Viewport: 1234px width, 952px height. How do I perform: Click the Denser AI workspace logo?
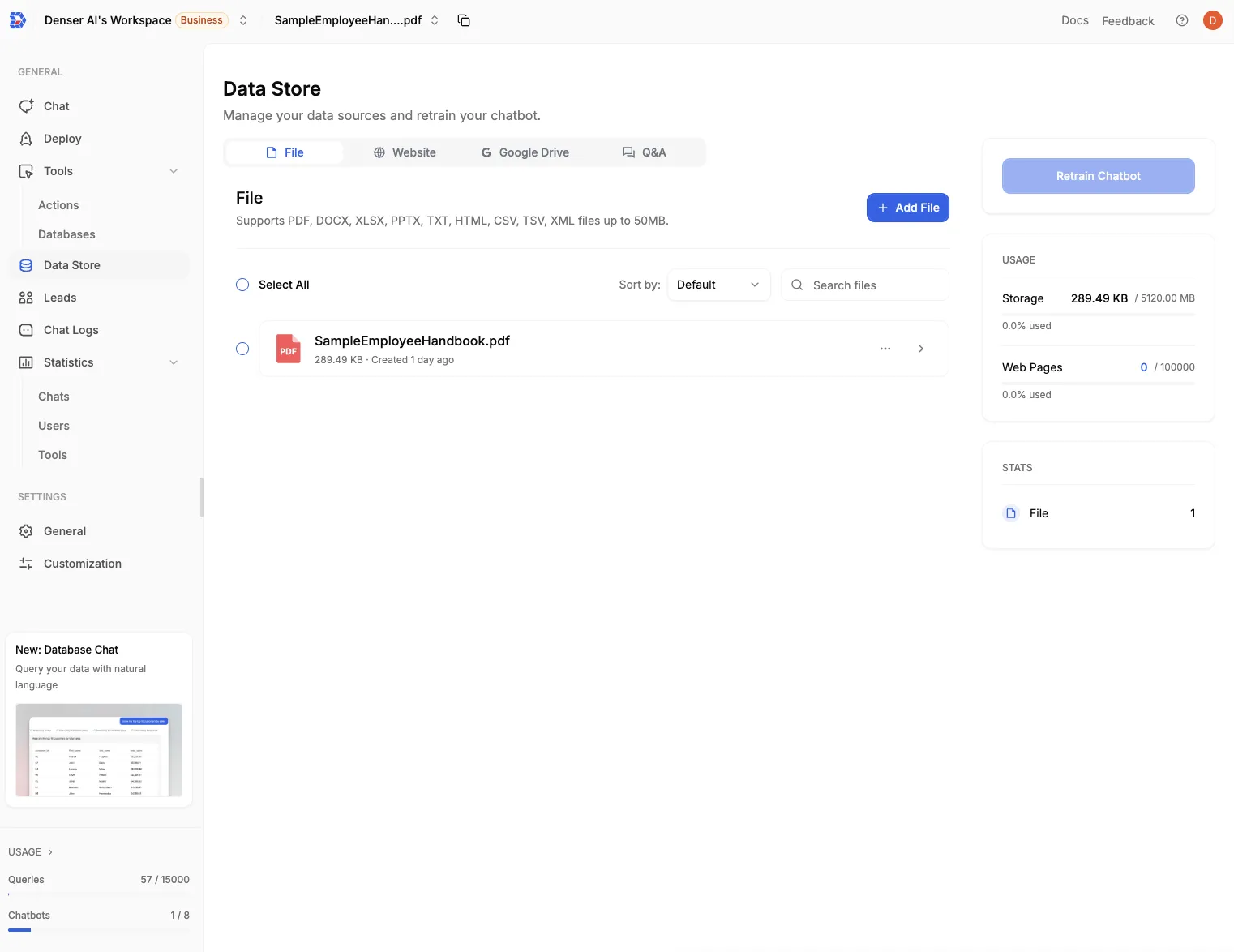(17, 19)
